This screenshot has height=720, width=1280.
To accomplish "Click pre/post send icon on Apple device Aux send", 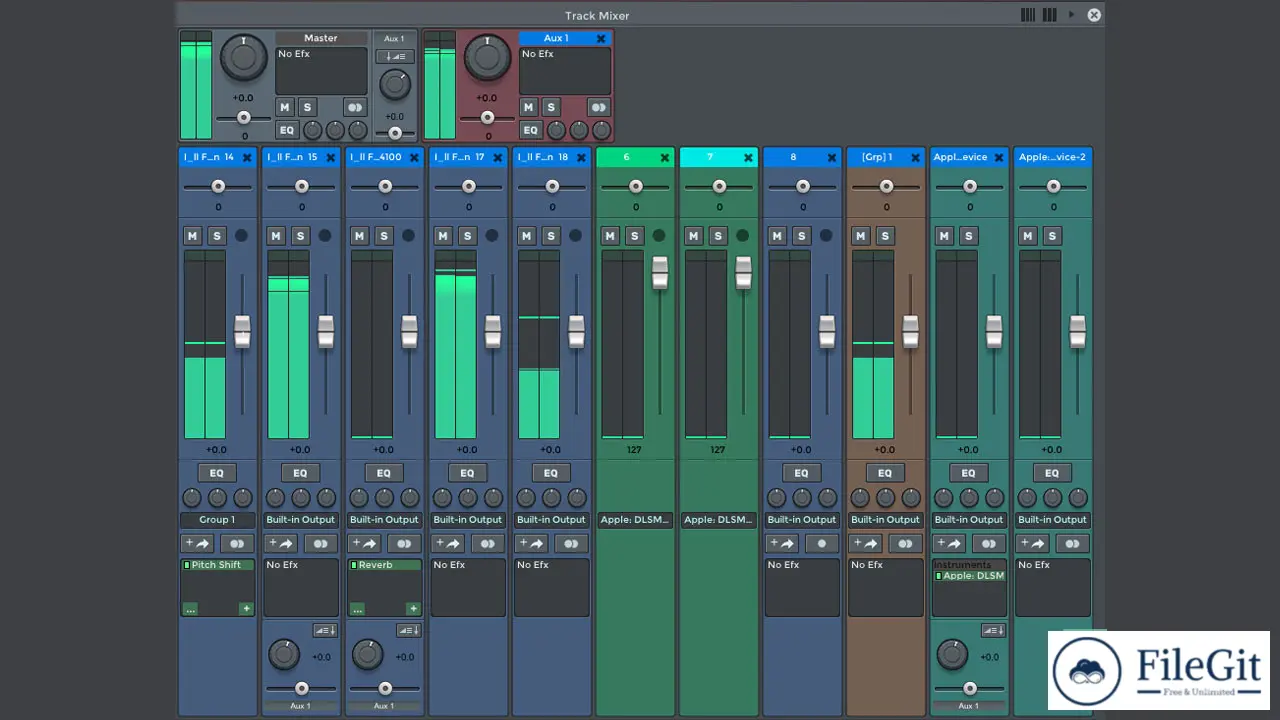I will point(993,630).
